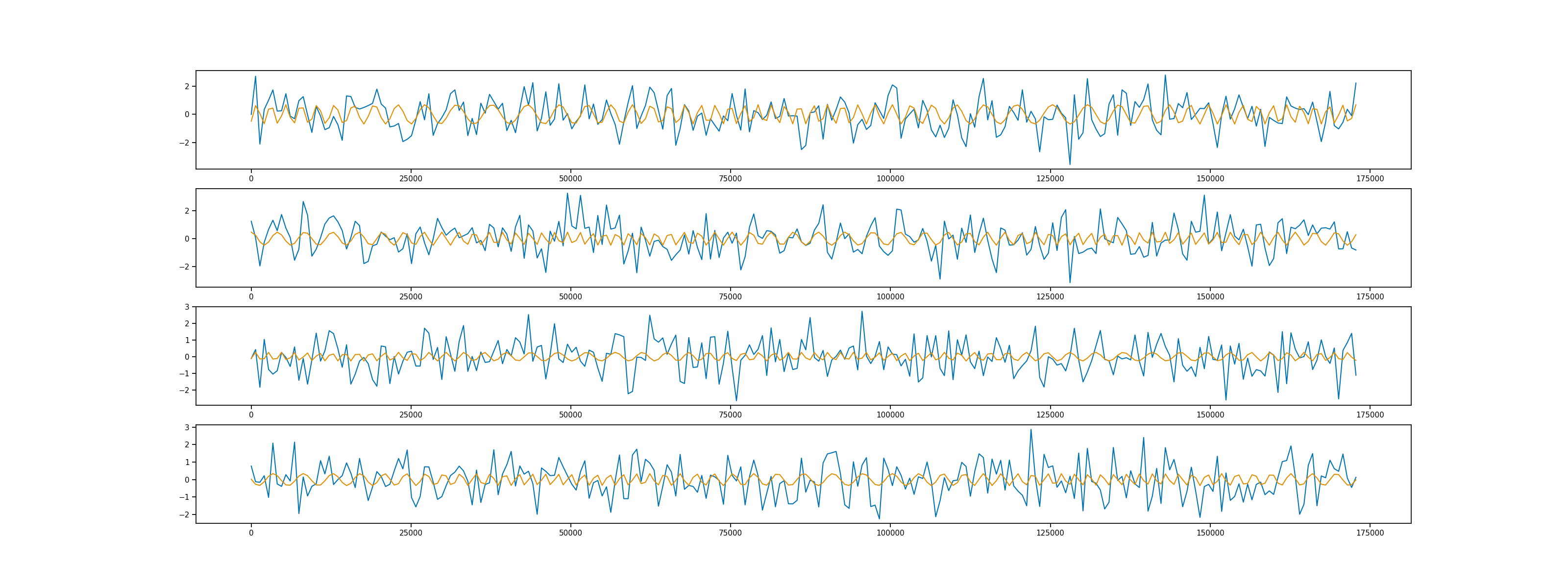
Task: Click the 2 y-axis label of top subplot
Action: (187, 86)
